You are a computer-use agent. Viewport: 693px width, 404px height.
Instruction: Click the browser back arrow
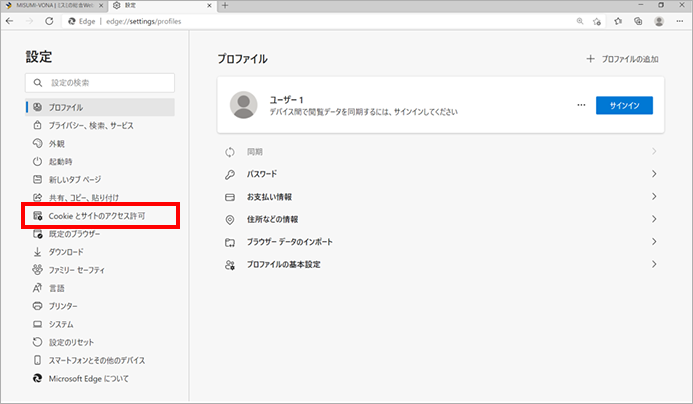click(x=10, y=21)
